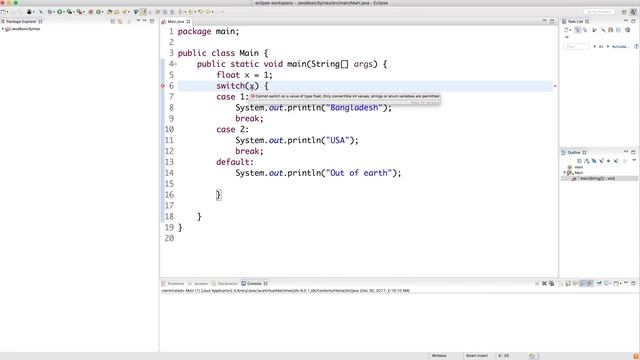
Task: Switch to the Declaration tab
Action: click(225, 283)
